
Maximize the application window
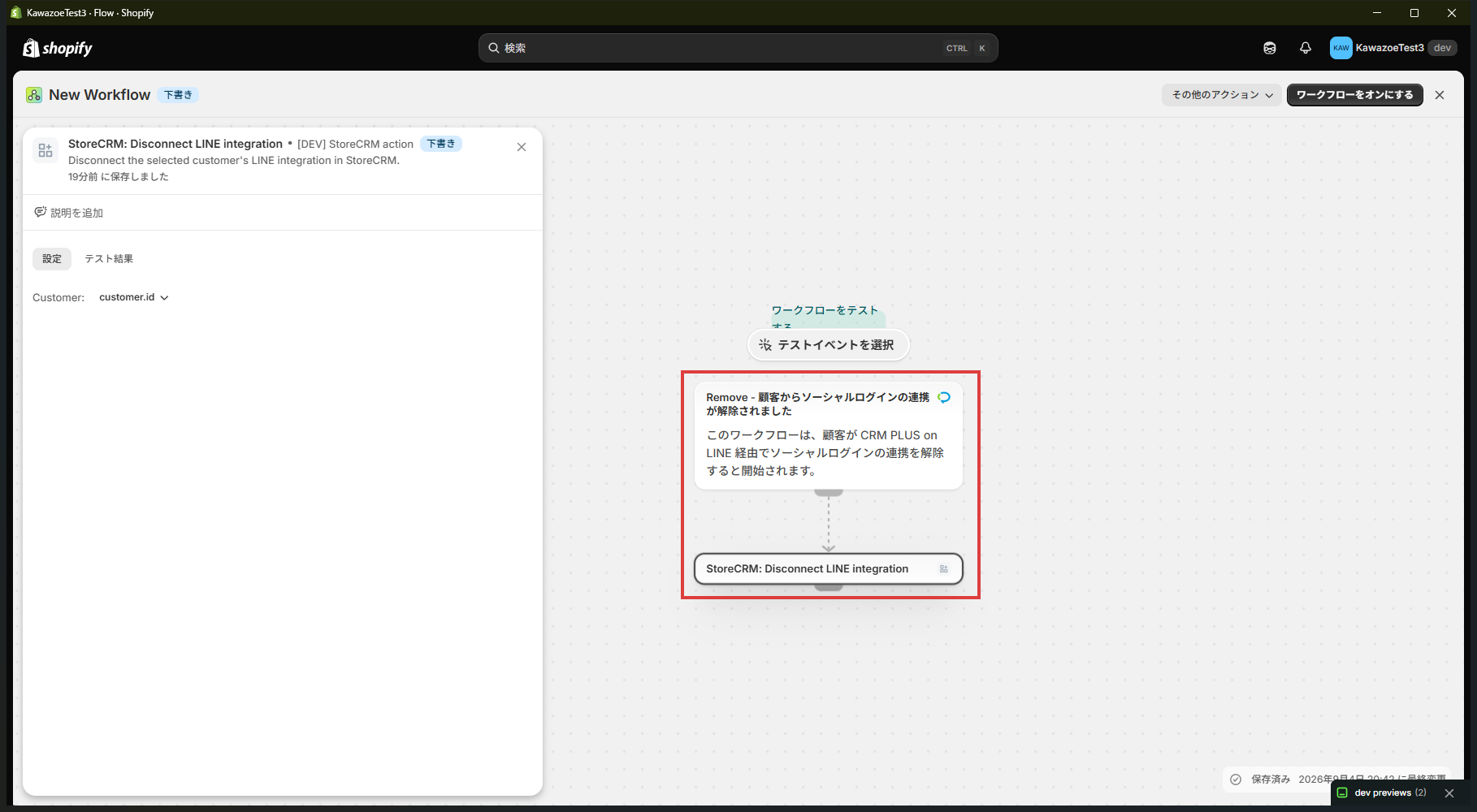[1414, 12]
